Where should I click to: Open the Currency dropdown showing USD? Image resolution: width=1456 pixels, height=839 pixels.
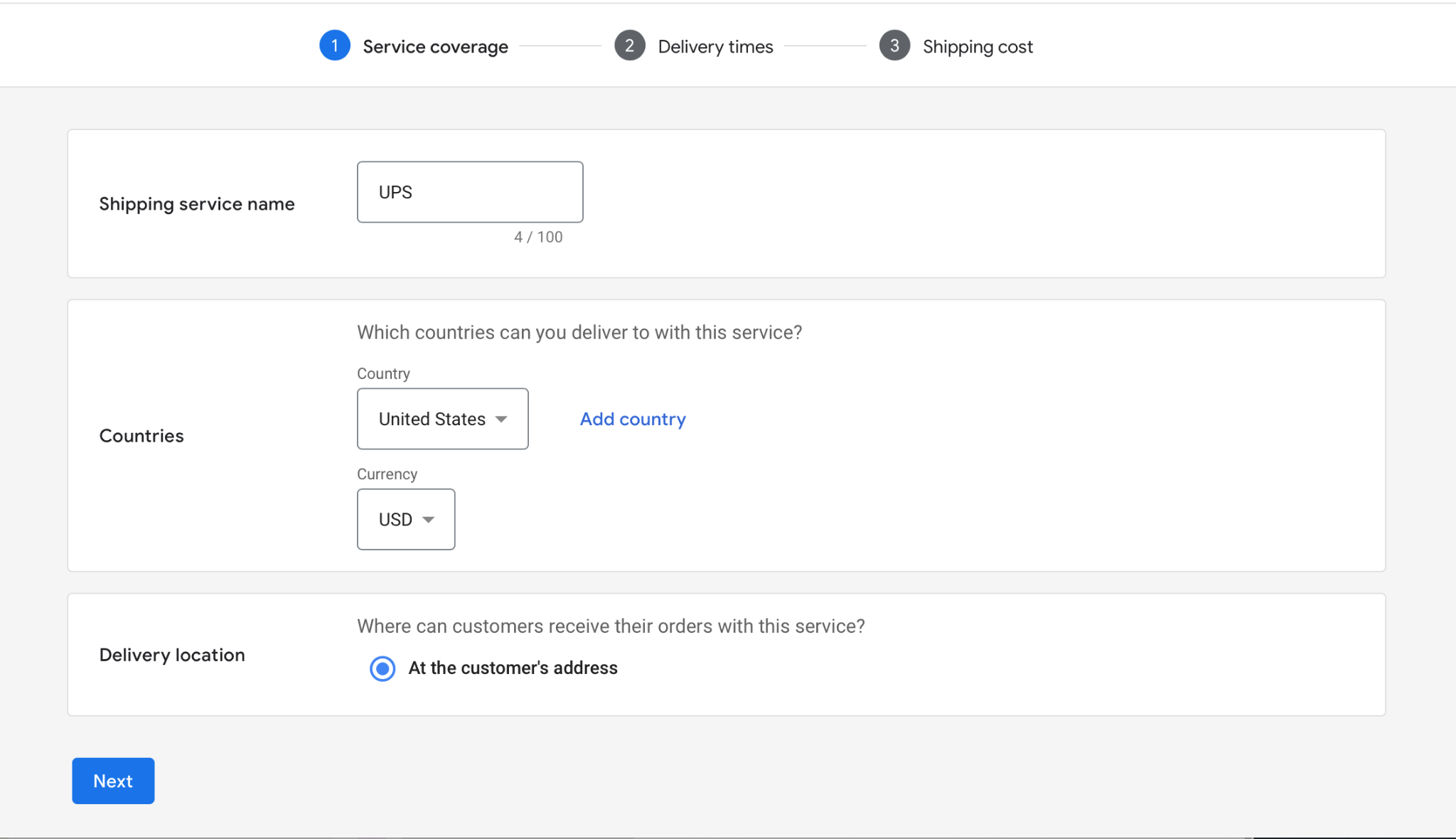[x=405, y=520]
